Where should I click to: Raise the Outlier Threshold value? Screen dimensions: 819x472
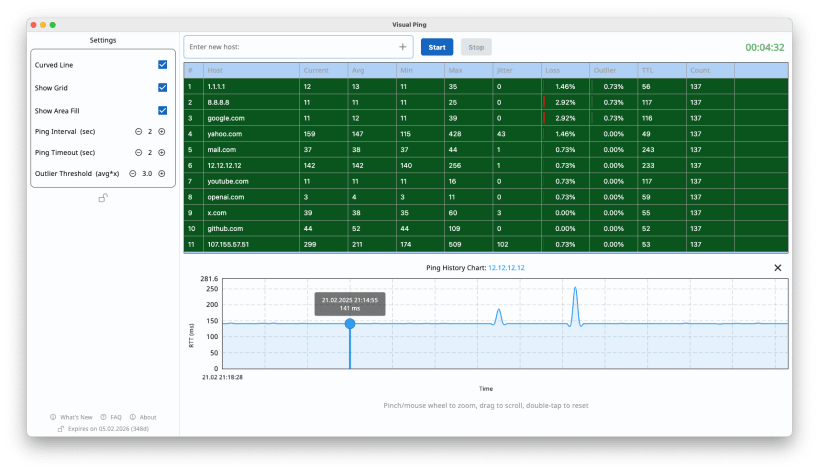(x=162, y=173)
